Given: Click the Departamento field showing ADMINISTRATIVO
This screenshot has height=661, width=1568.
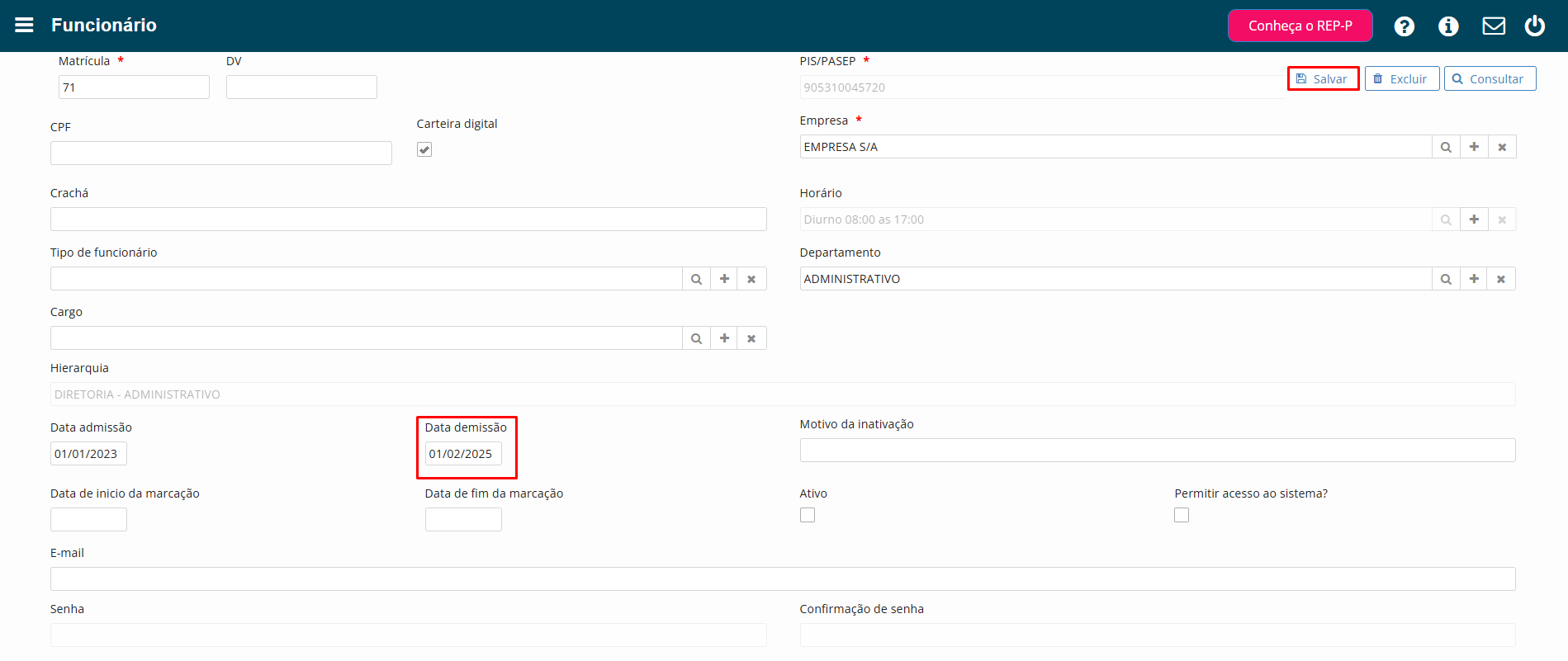Looking at the screenshot, I should [x=1116, y=279].
